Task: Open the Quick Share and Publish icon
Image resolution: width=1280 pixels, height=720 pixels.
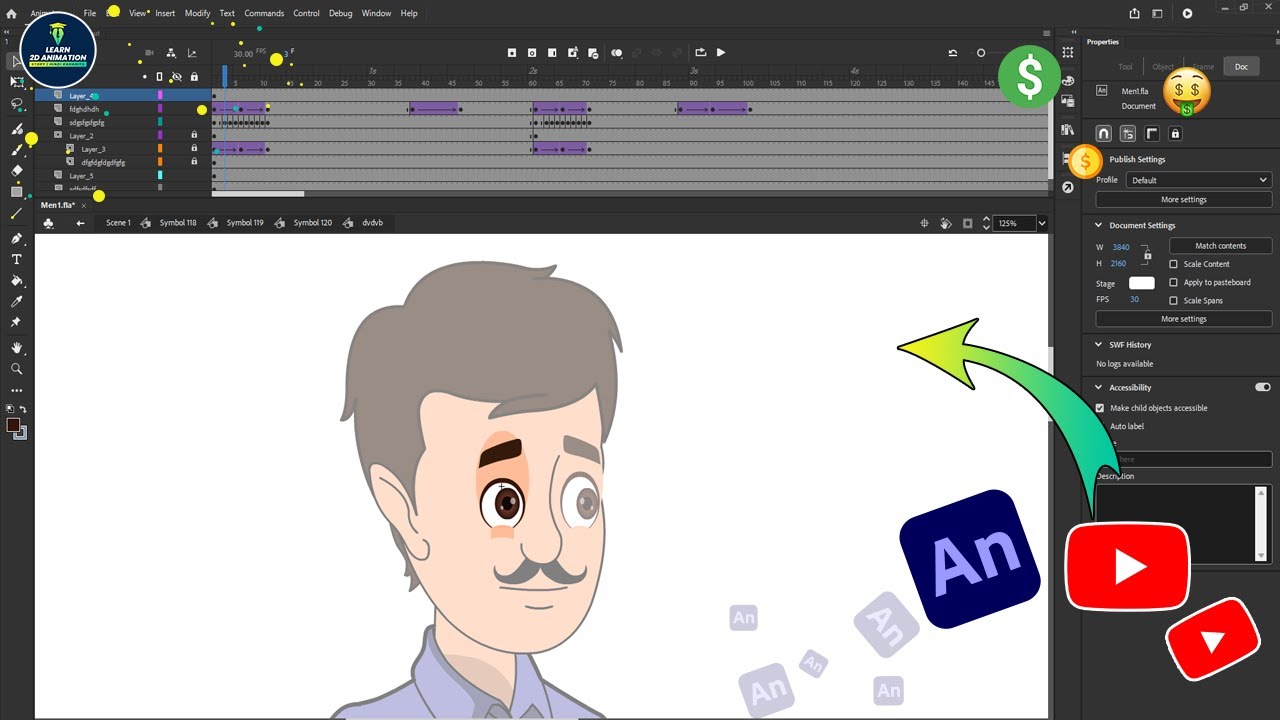Action: tap(1134, 13)
